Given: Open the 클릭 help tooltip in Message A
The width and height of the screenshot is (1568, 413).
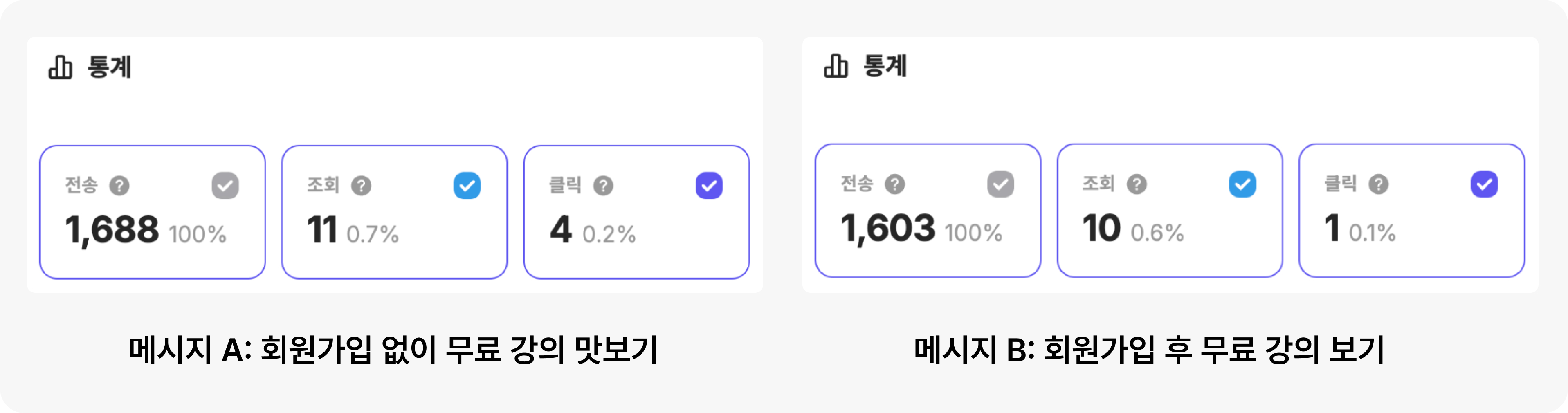Looking at the screenshot, I should click(x=602, y=186).
